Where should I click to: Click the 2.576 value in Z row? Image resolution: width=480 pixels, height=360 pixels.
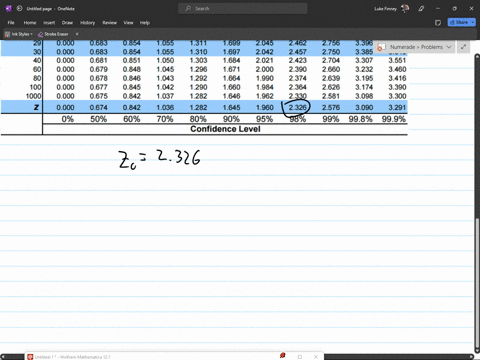tap(331, 107)
